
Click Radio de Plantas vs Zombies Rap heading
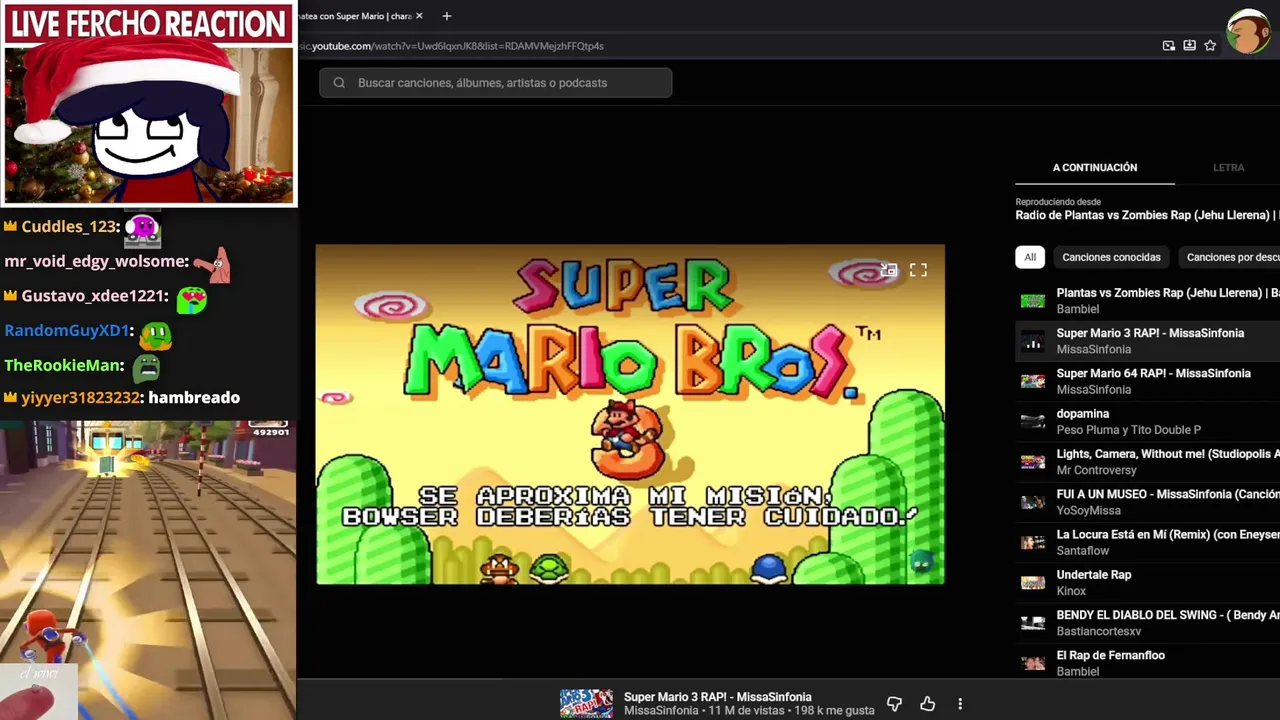tap(1147, 215)
